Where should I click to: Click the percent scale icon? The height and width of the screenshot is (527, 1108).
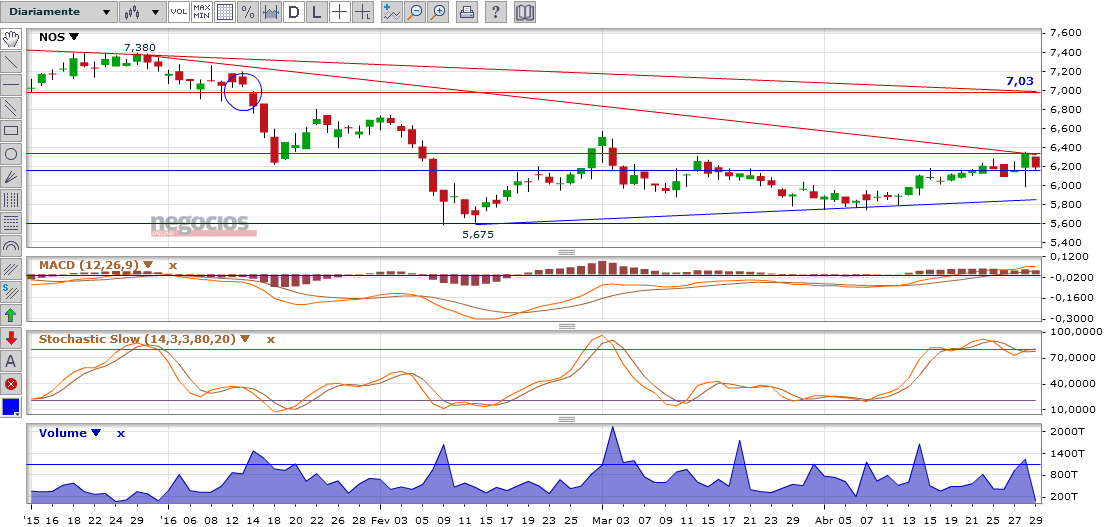point(247,12)
